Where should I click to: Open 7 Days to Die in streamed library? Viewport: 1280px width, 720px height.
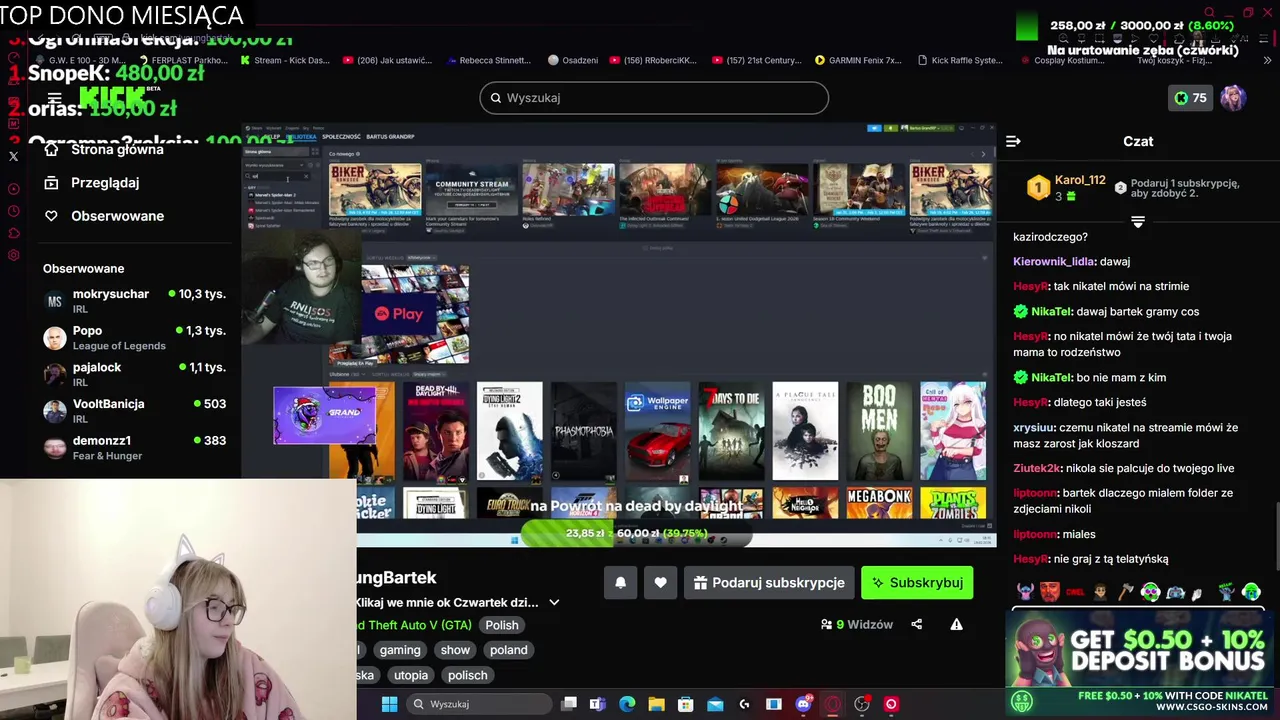(x=732, y=431)
